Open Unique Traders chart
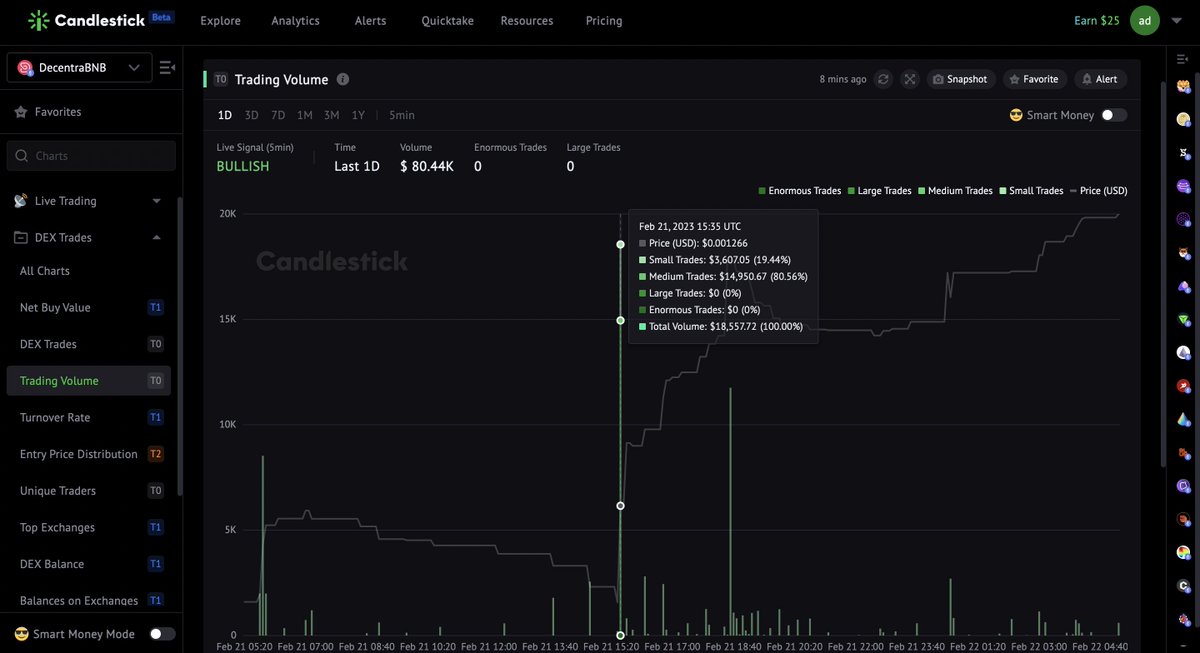The width and height of the screenshot is (1200, 653). tap(88, 491)
